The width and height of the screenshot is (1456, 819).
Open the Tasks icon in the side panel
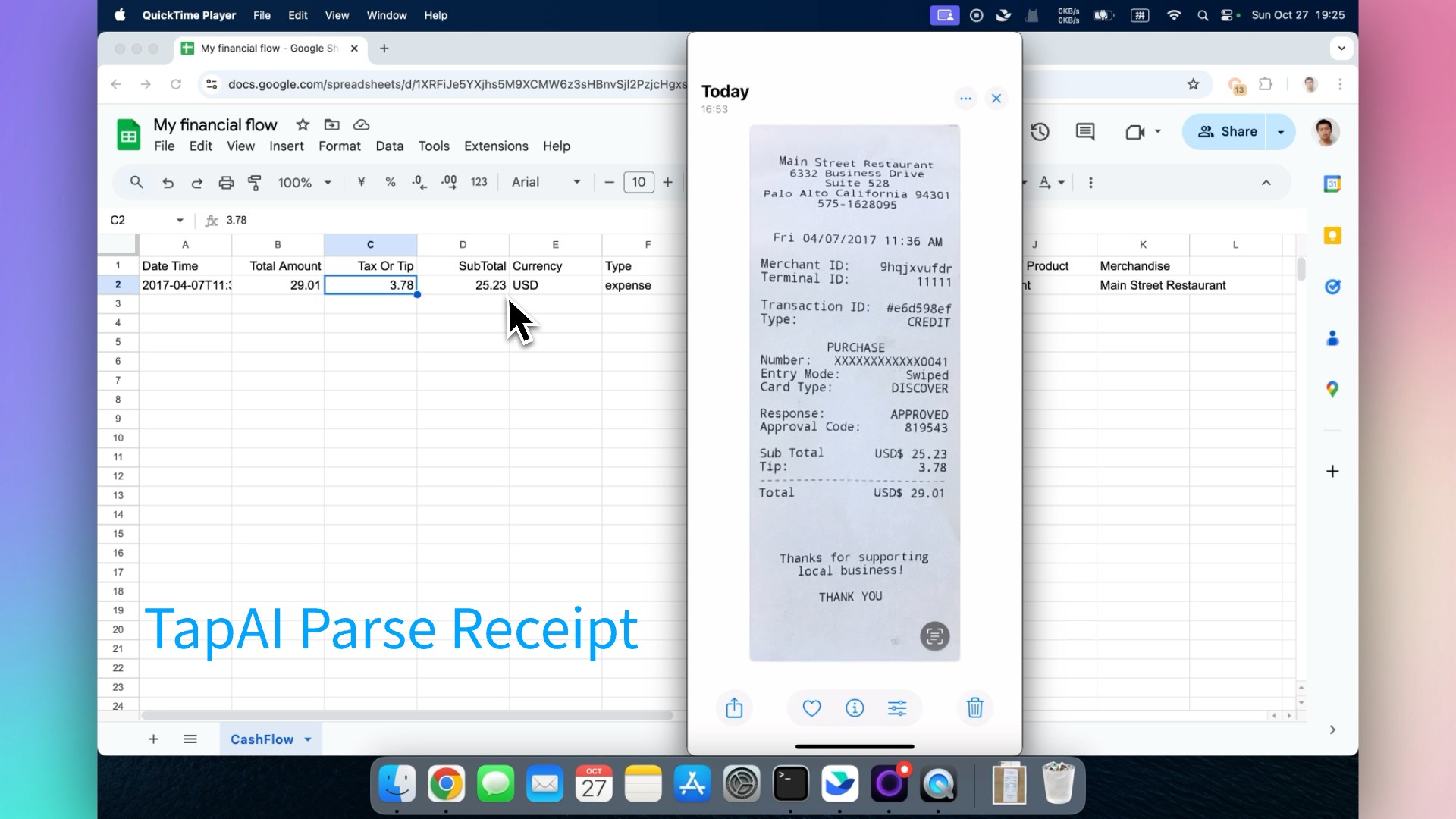point(1332,287)
